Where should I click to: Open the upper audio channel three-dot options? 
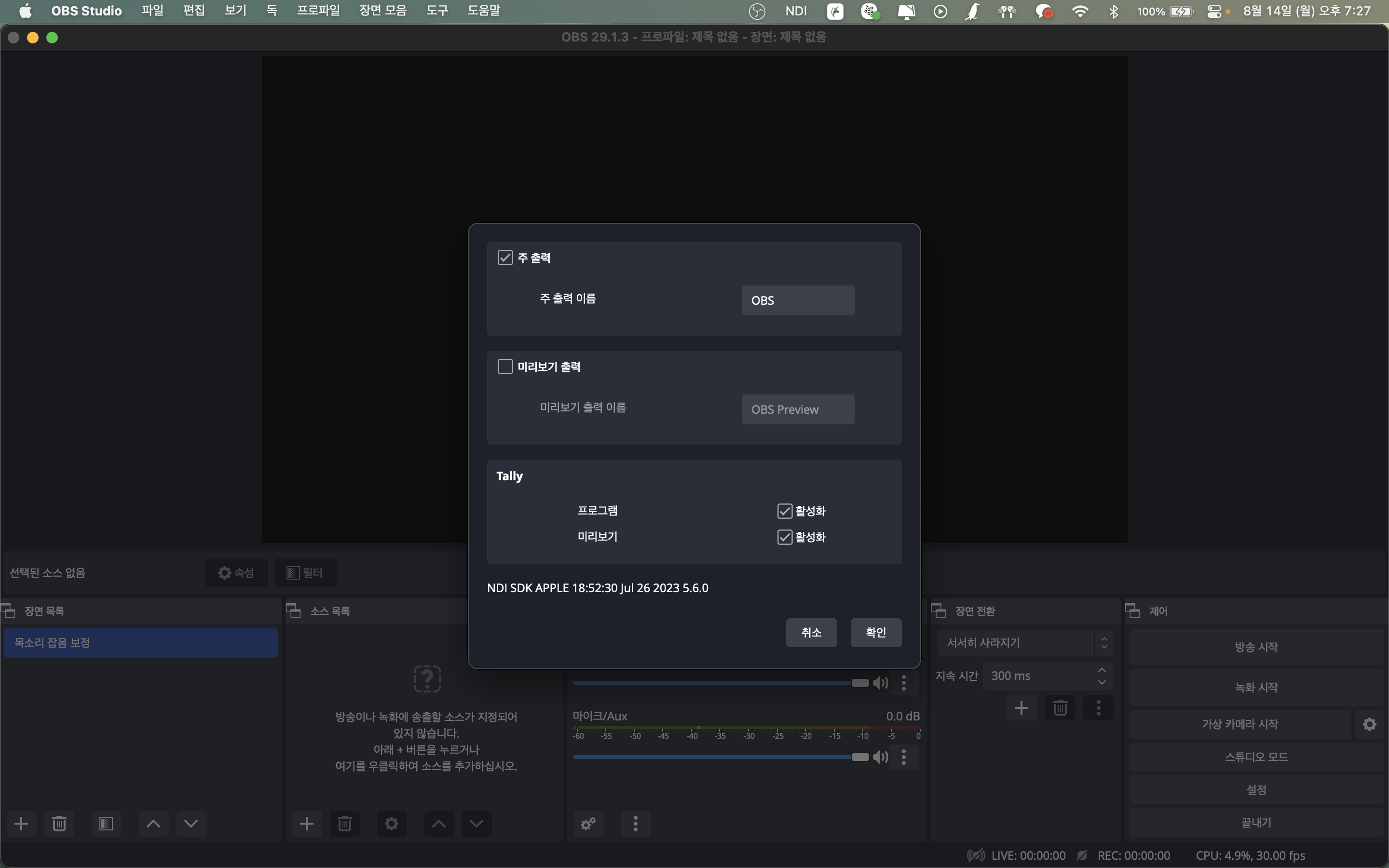[904, 682]
